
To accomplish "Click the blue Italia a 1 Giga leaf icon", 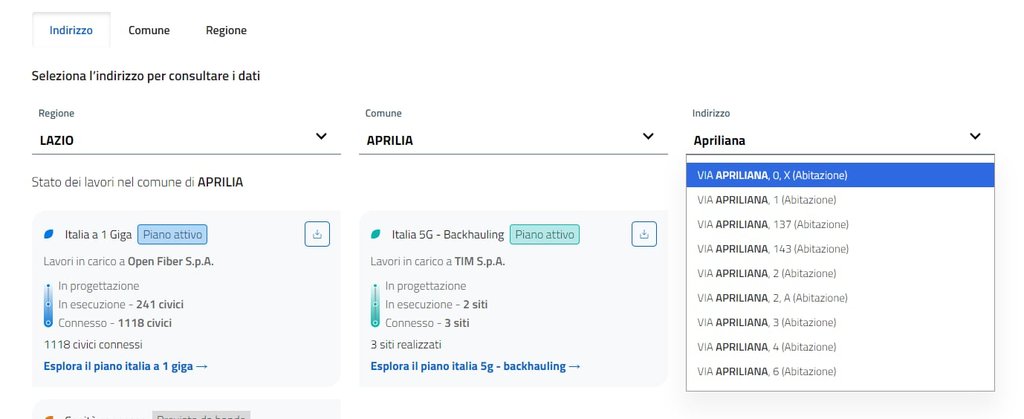I will tap(48, 235).
